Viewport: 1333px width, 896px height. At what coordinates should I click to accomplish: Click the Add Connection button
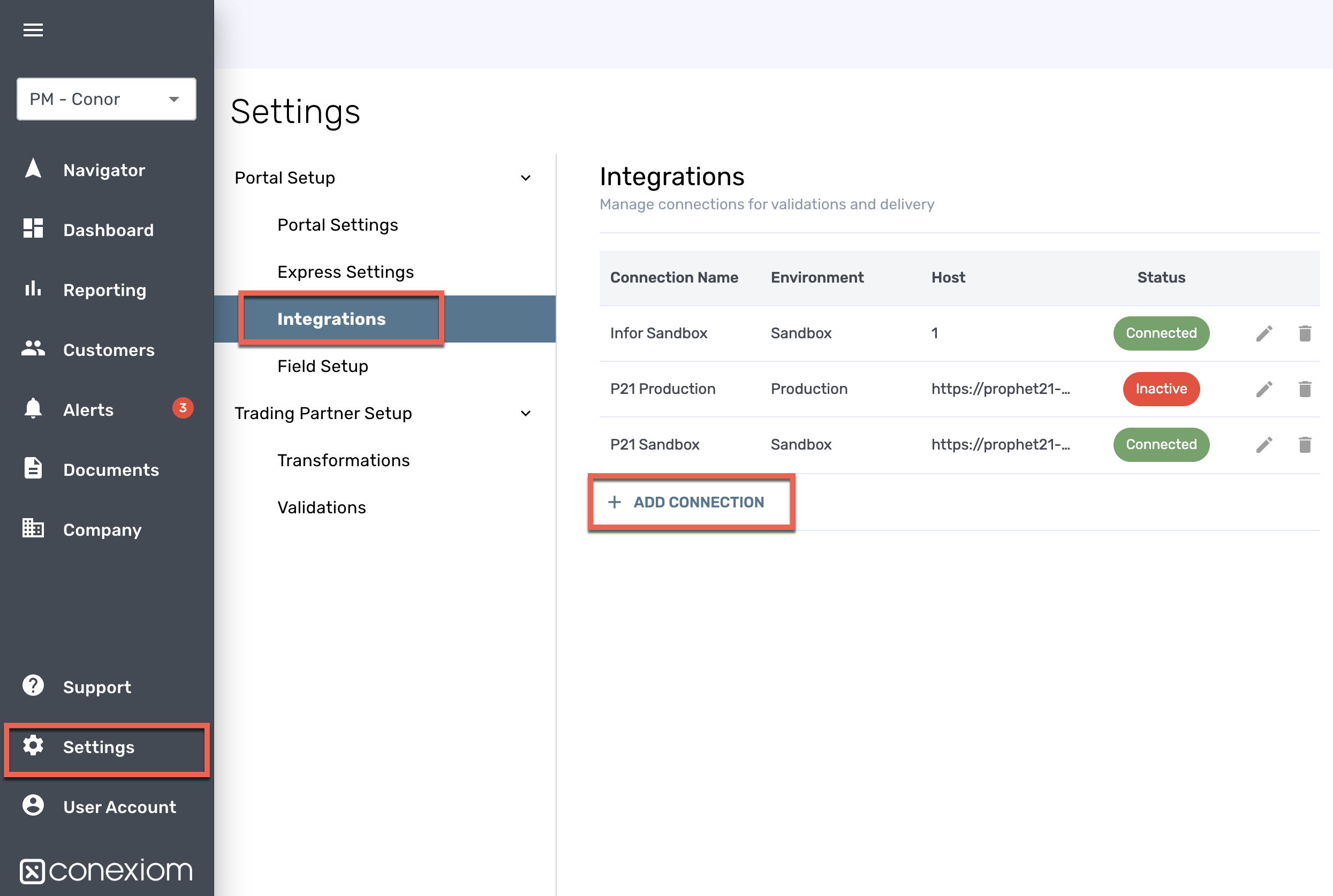pyautogui.click(x=691, y=502)
